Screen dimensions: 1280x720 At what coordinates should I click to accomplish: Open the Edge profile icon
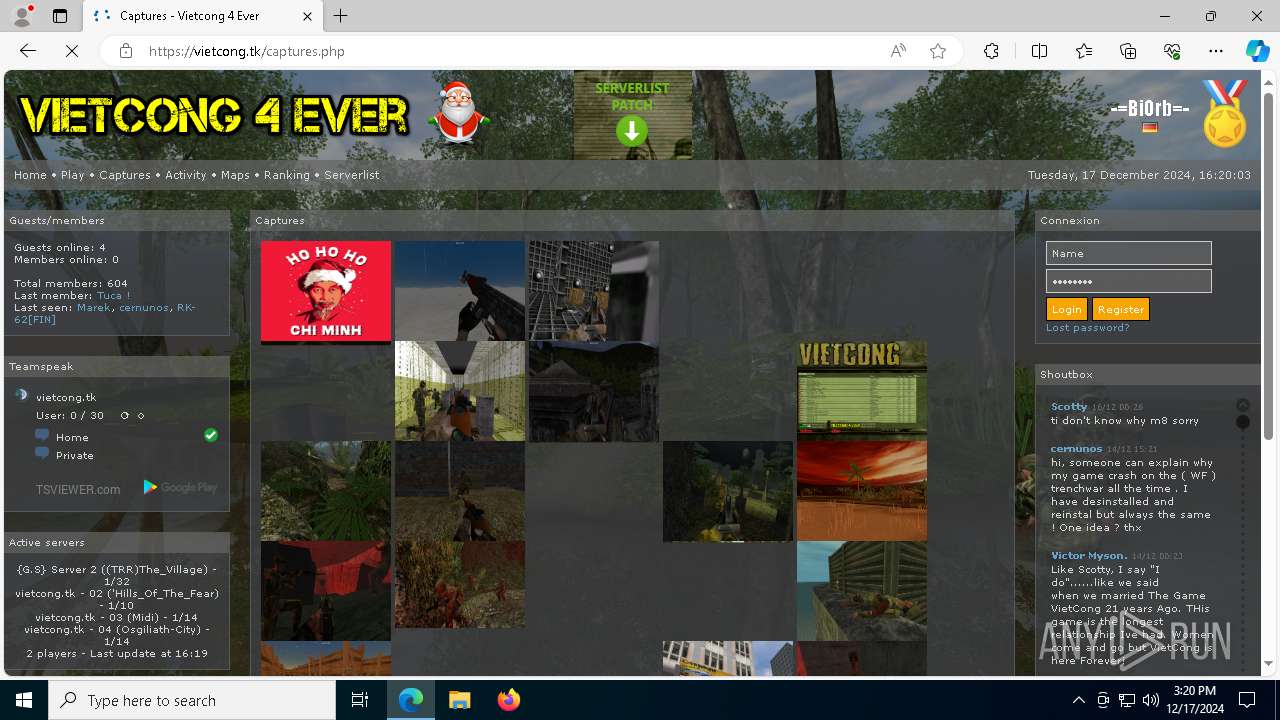(x=22, y=16)
